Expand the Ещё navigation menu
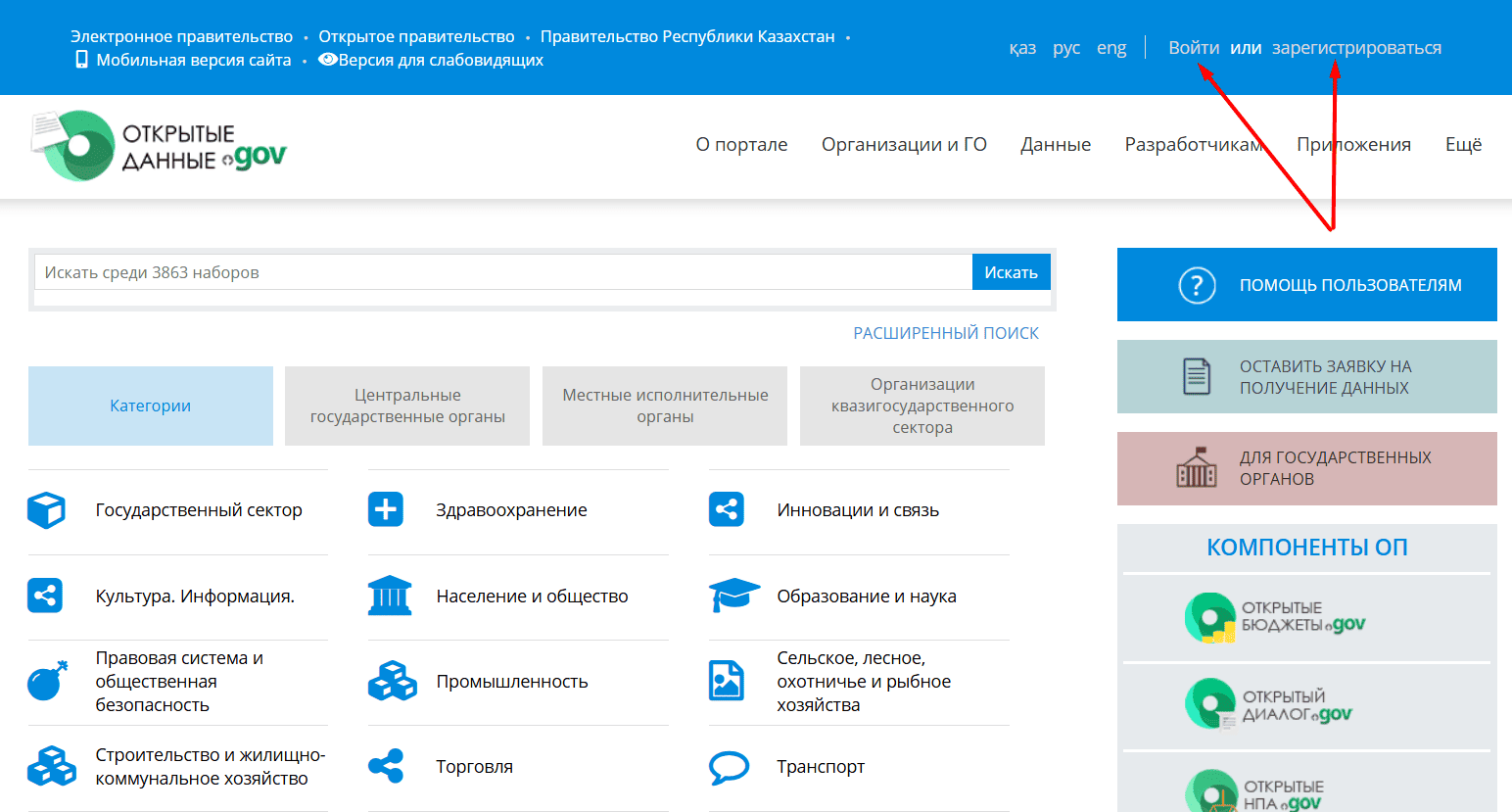Image resolution: width=1512 pixels, height=812 pixels. [1463, 144]
